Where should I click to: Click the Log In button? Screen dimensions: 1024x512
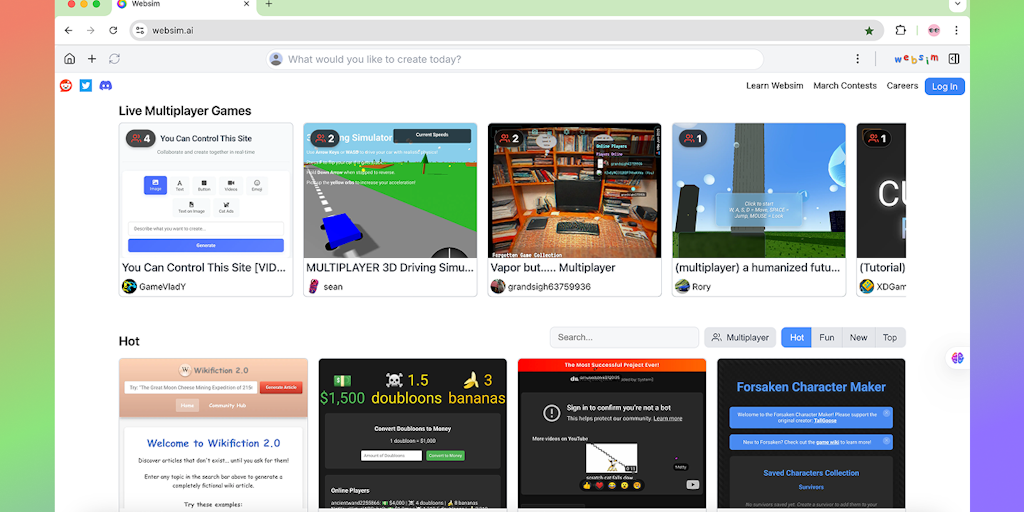tap(944, 86)
